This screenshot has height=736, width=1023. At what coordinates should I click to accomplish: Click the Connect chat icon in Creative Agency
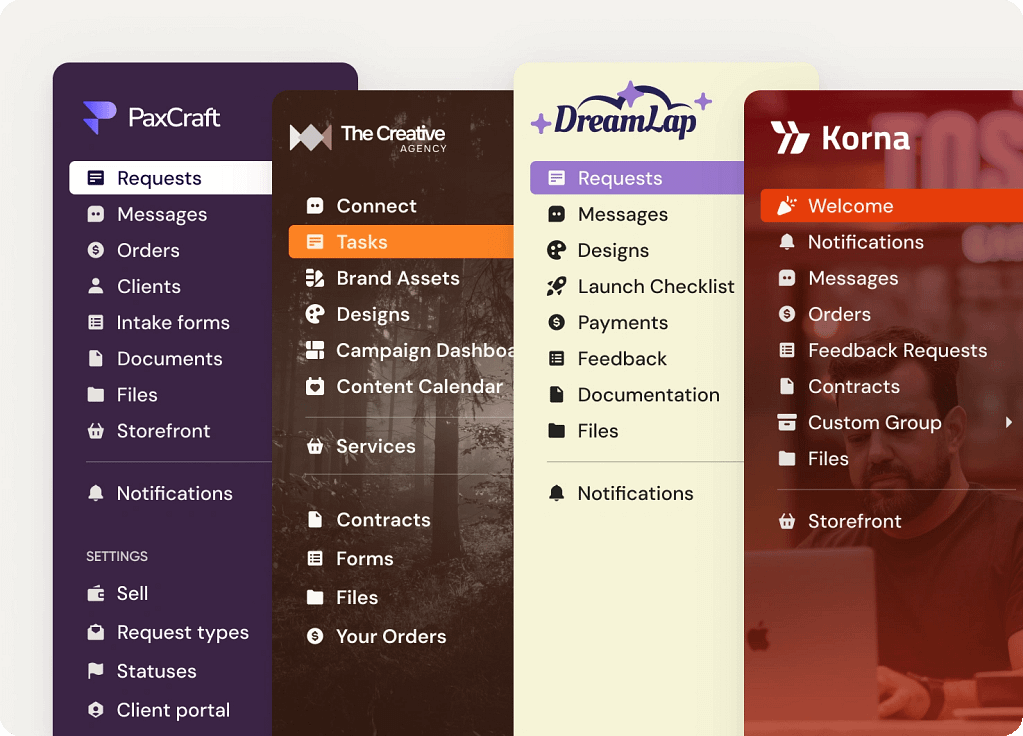click(x=315, y=206)
